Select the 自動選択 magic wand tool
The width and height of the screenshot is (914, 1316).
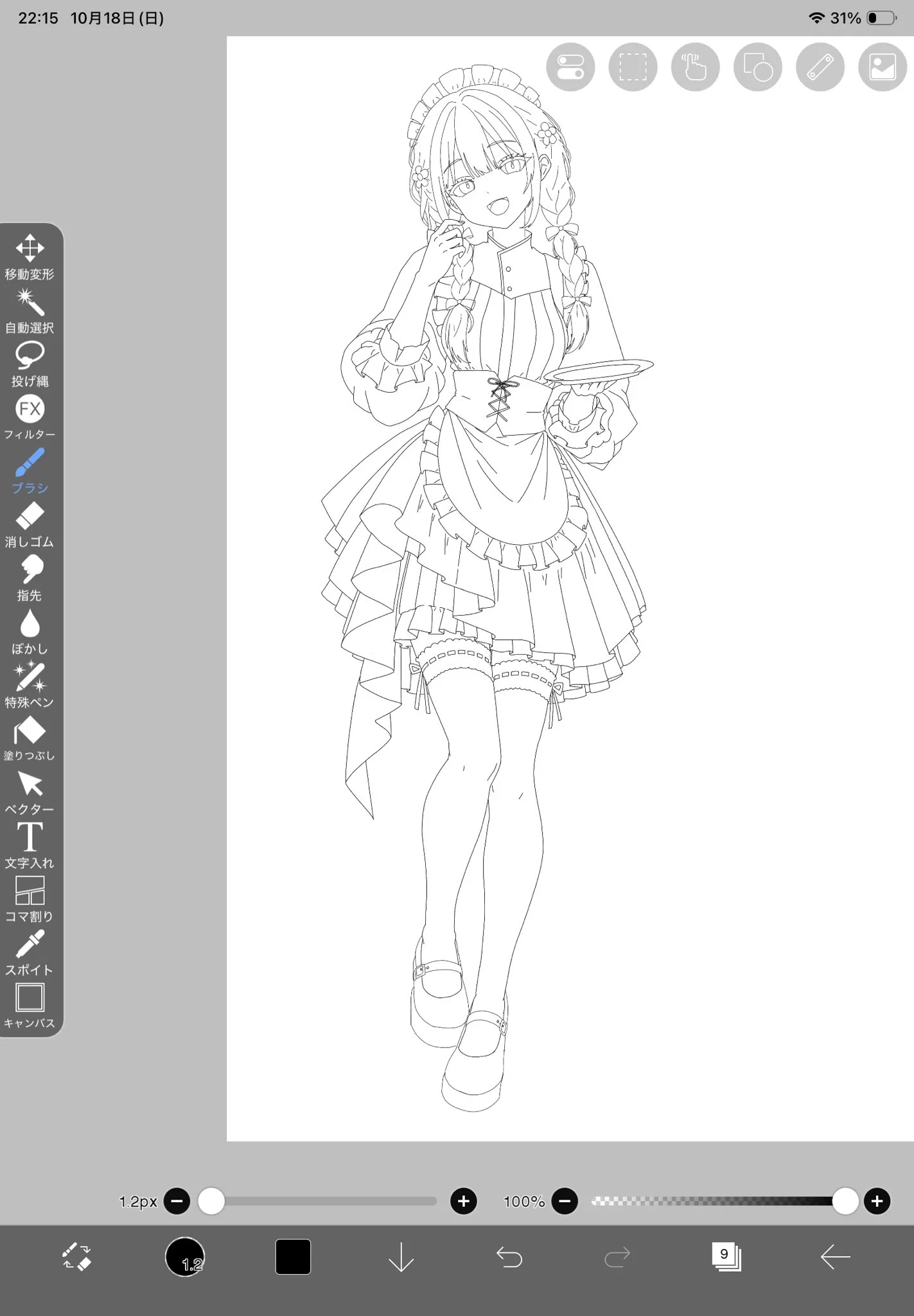[30, 311]
